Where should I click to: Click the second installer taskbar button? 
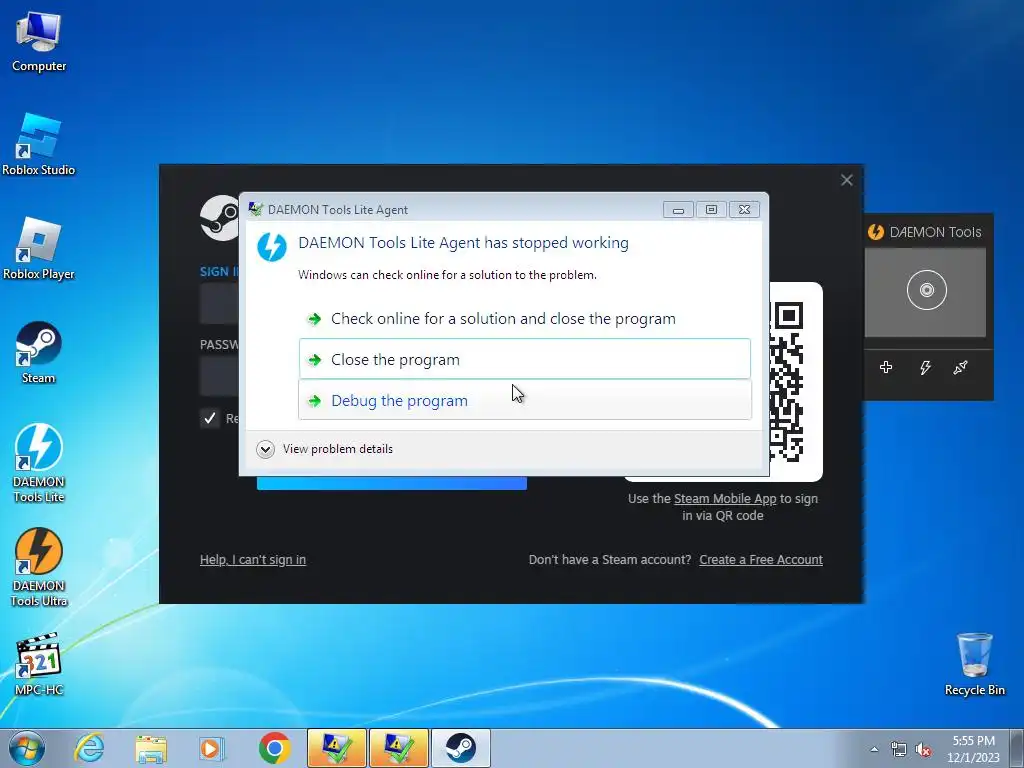tap(398, 748)
